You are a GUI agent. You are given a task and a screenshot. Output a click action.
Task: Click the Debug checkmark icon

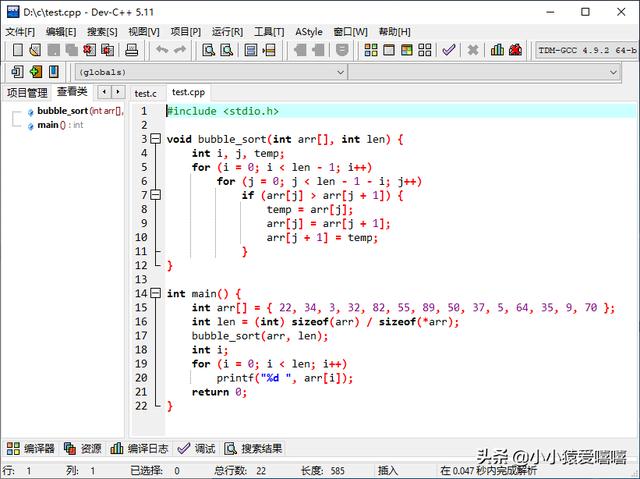click(449, 50)
